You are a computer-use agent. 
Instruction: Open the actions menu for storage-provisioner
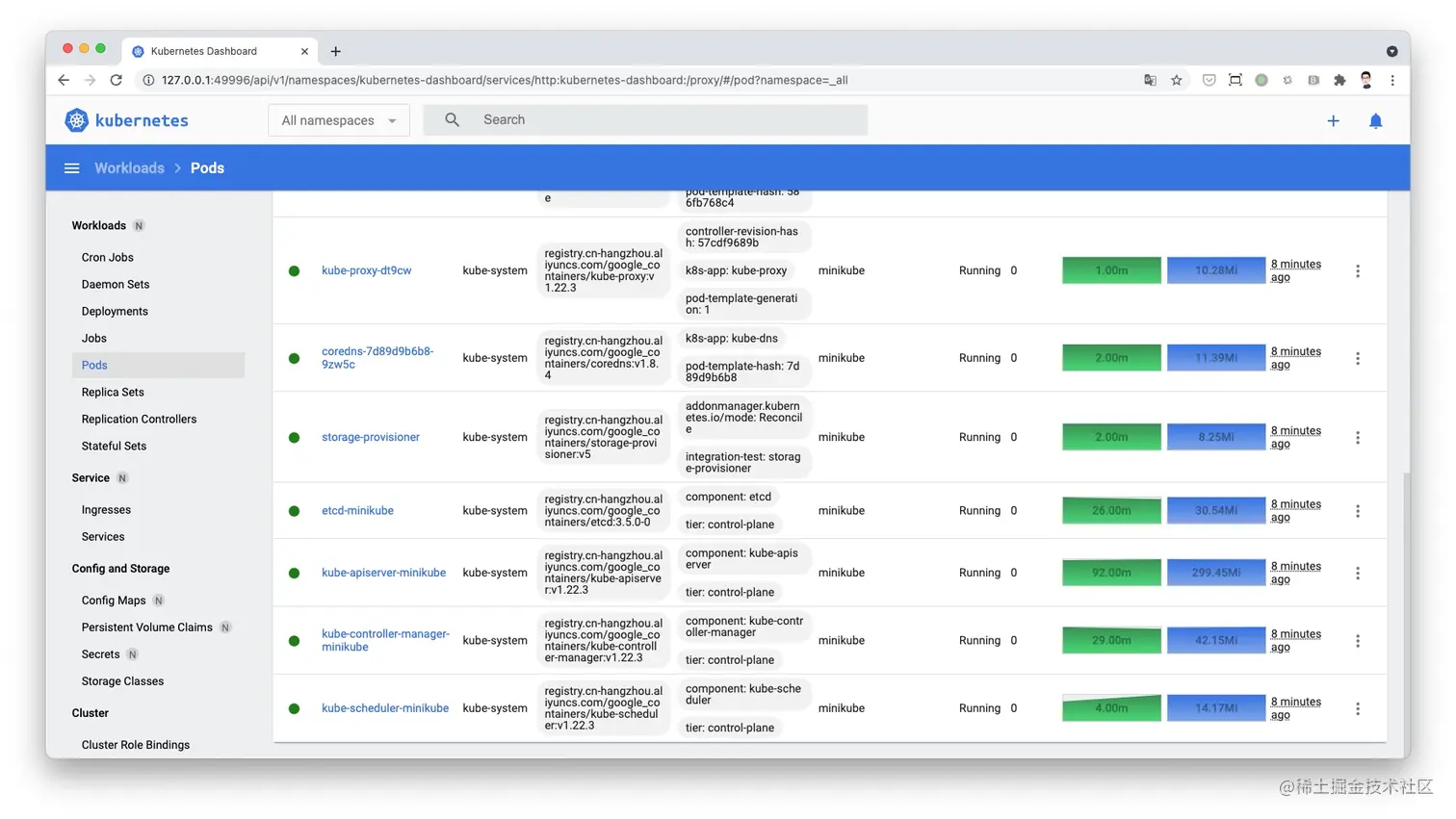click(1358, 437)
